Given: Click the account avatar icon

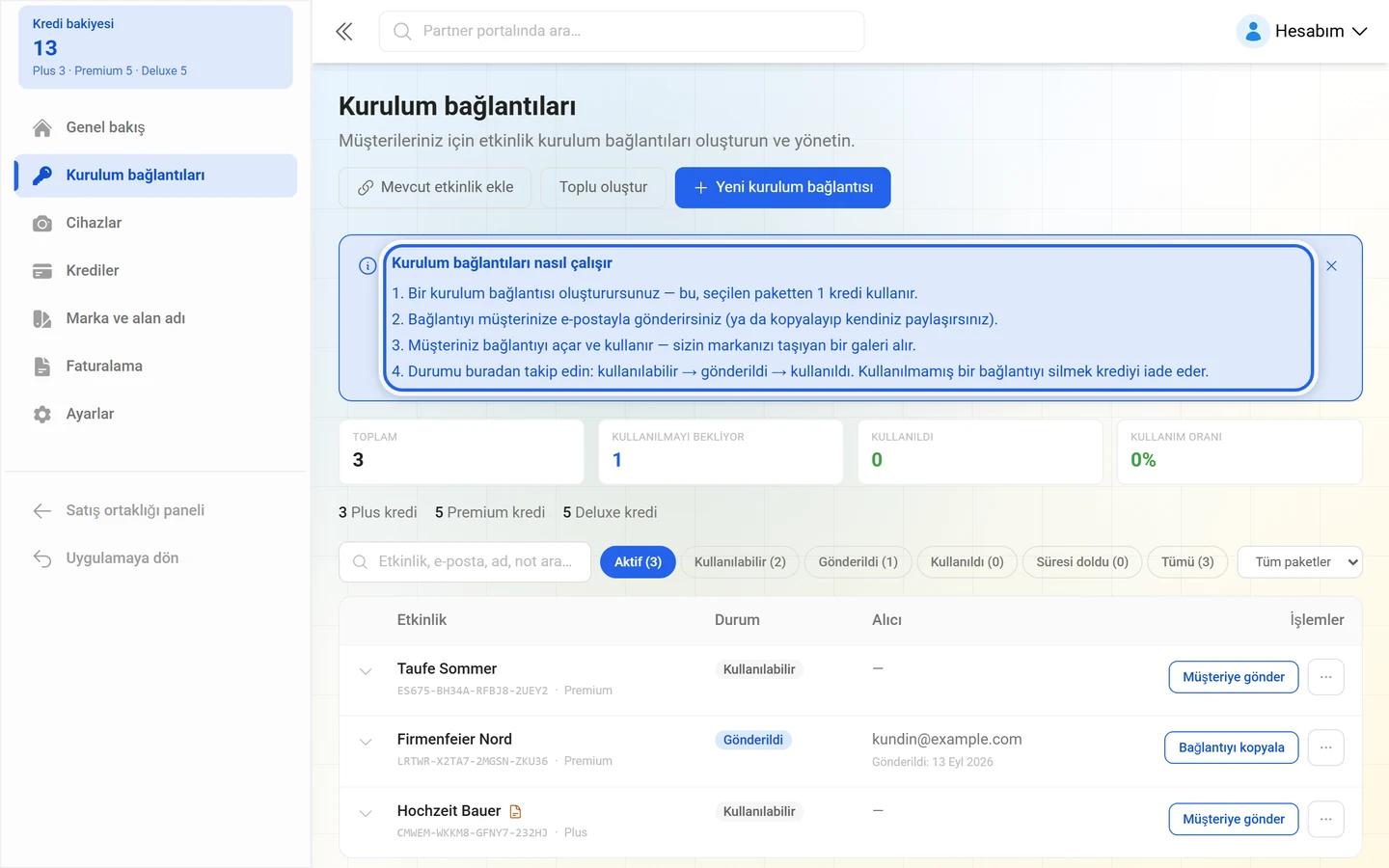Looking at the screenshot, I should click(x=1253, y=32).
